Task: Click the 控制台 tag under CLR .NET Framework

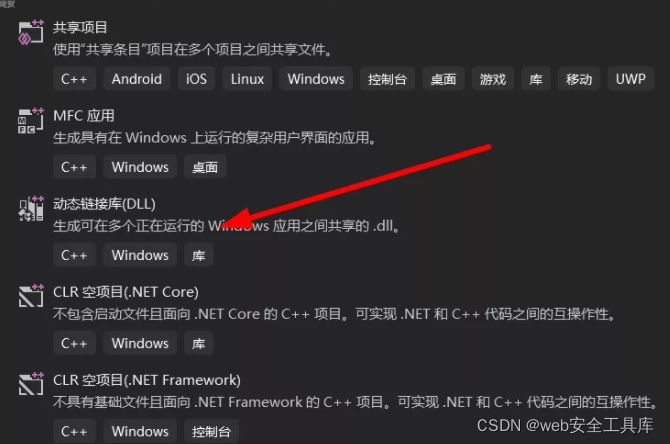Action: [211, 431]
